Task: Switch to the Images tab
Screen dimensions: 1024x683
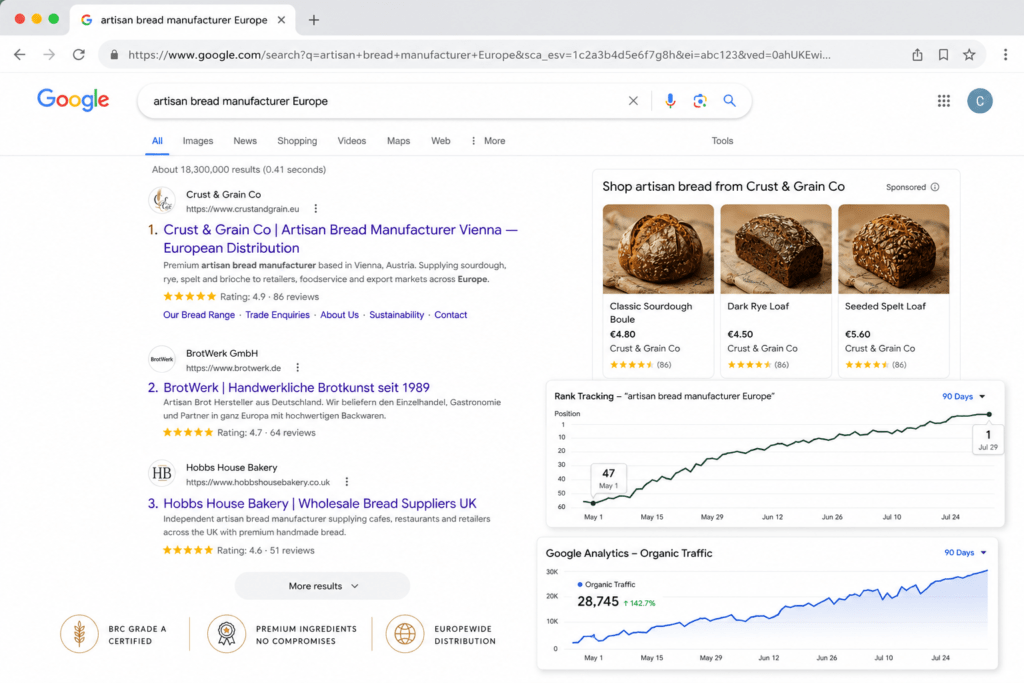Action: [x=198, y=141]
